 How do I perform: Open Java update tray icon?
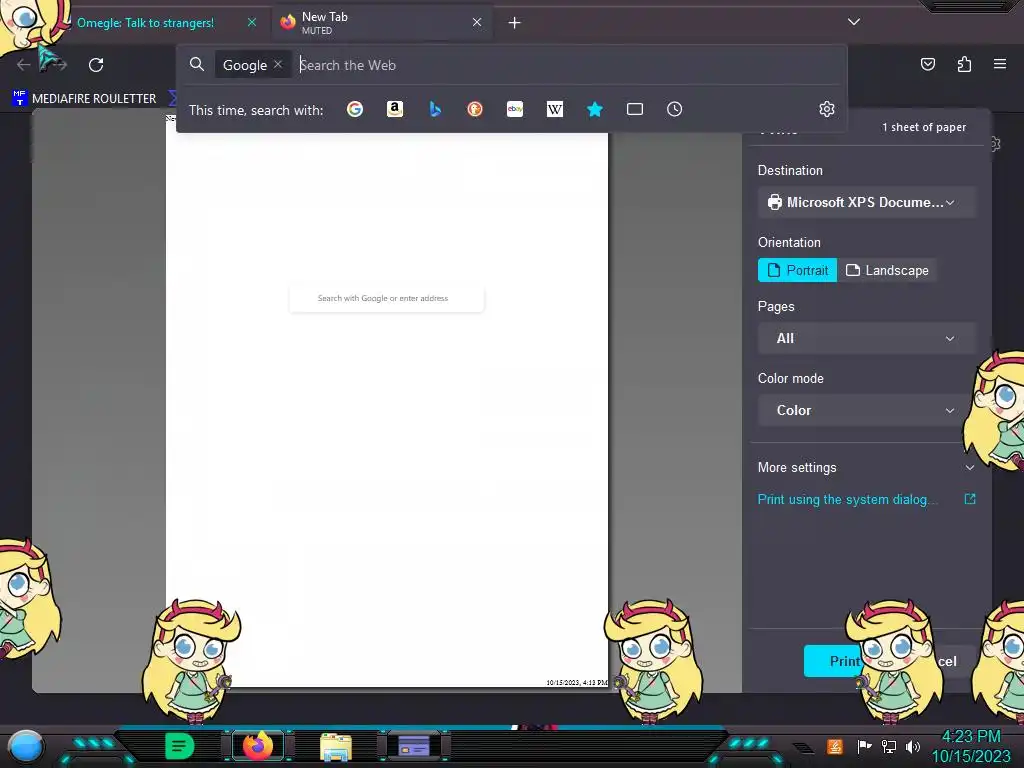(x=834, y=746)
